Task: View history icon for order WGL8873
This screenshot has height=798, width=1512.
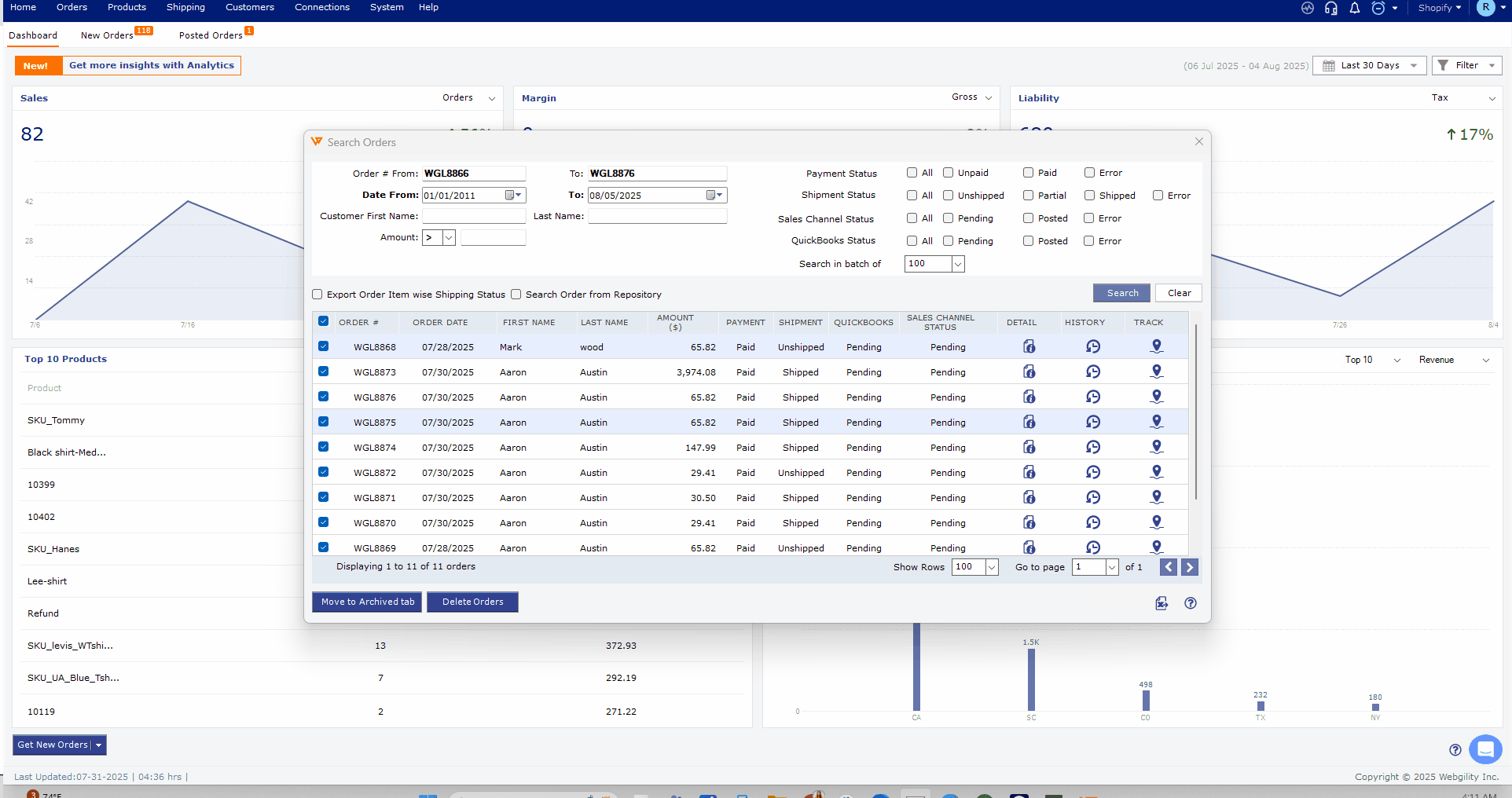Action: point(1092,372)
